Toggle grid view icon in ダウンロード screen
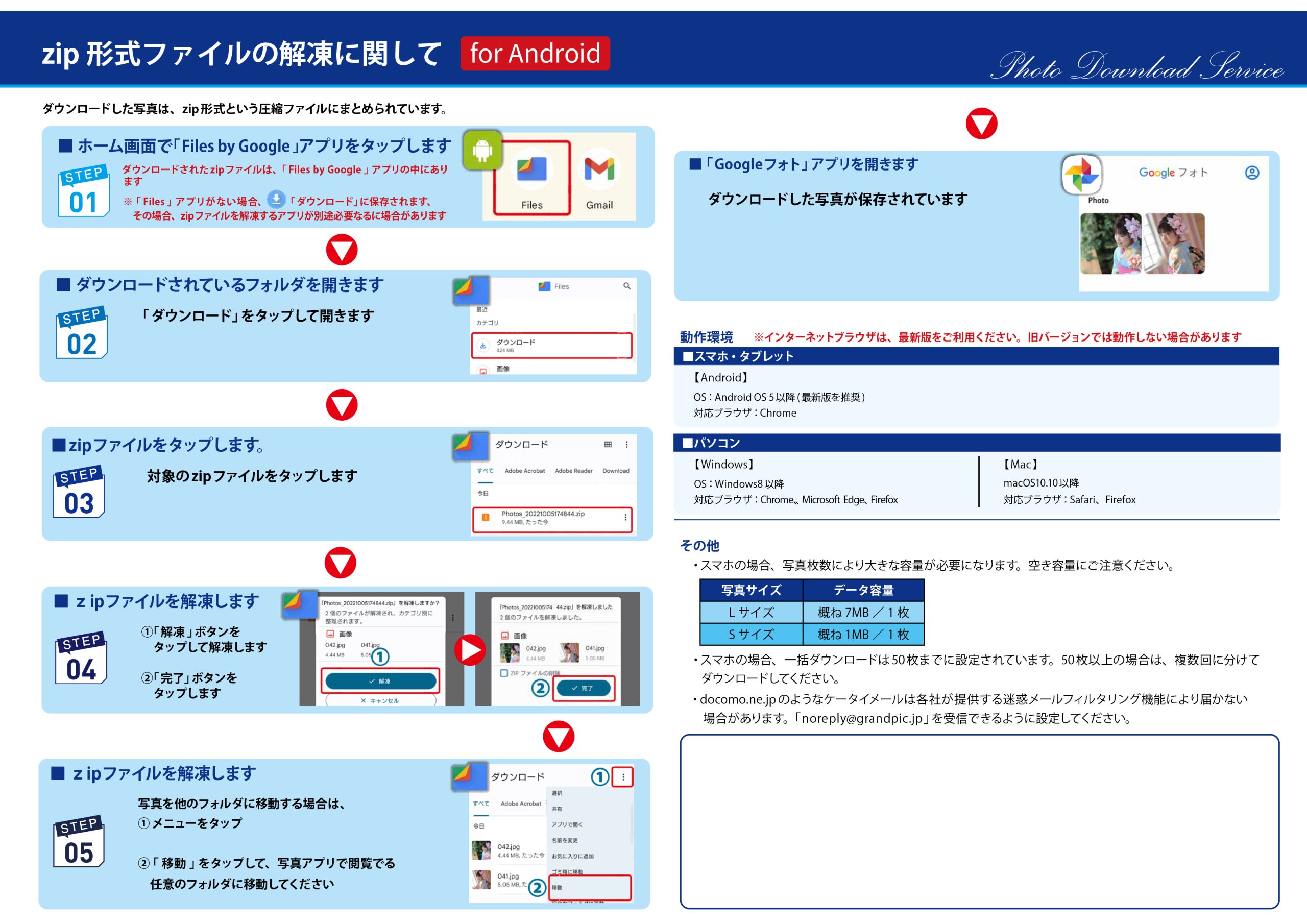 point(608,444)
